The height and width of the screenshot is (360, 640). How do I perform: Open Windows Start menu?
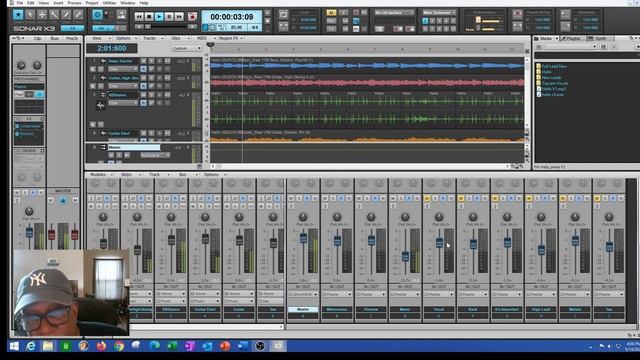pos(13,346)
